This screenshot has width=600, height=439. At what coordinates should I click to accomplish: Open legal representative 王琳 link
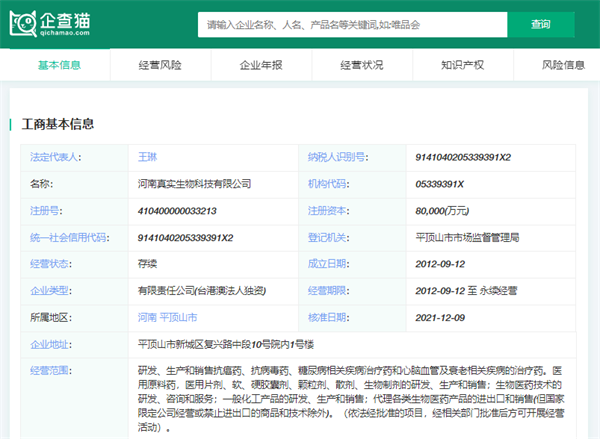tap(148, 158)
